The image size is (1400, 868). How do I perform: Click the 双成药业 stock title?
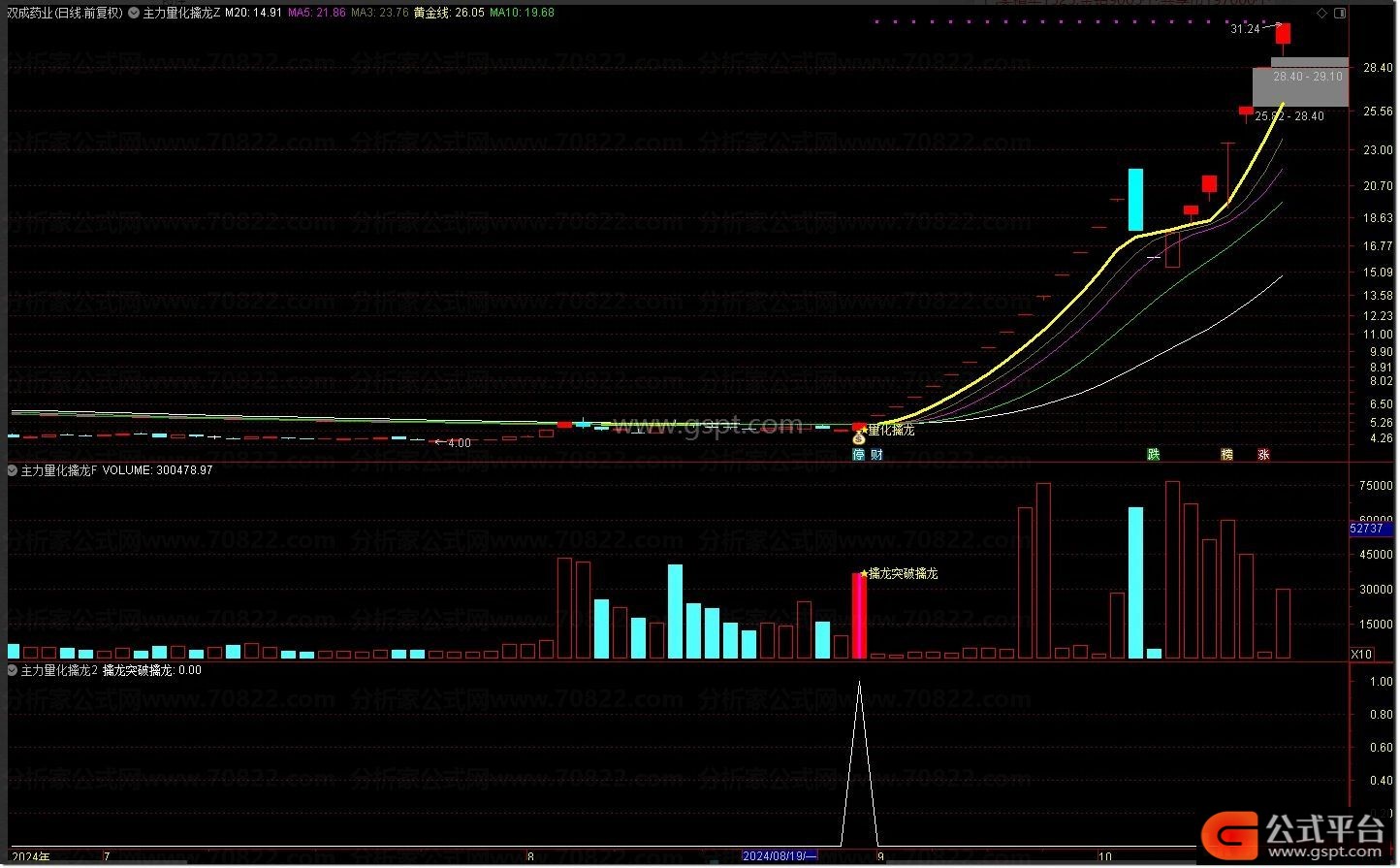click(x=30, y=13)
